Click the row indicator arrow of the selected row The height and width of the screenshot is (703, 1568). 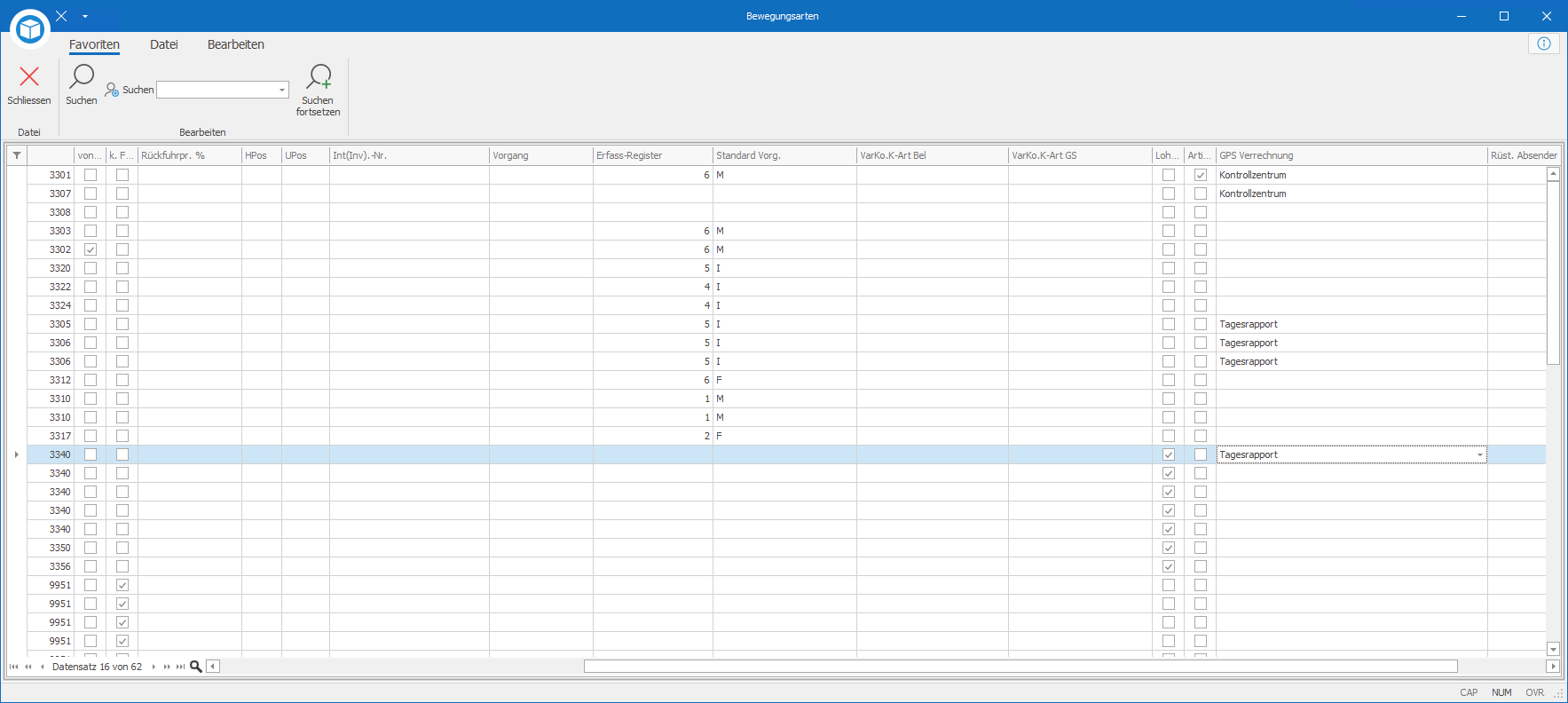tap(17, 454)
